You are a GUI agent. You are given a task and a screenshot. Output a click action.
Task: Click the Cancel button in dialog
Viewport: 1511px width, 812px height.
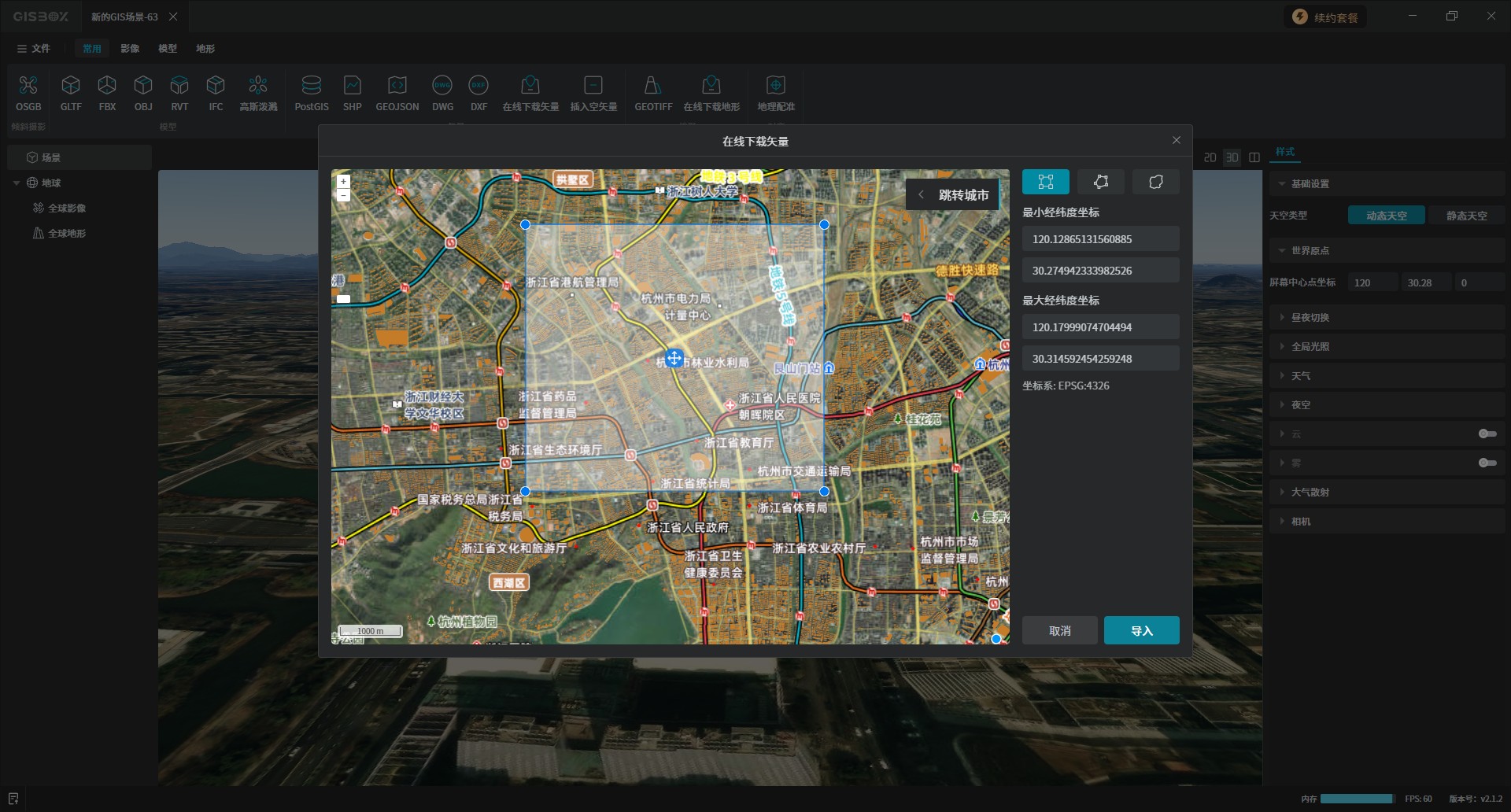tap(1059, 630)
